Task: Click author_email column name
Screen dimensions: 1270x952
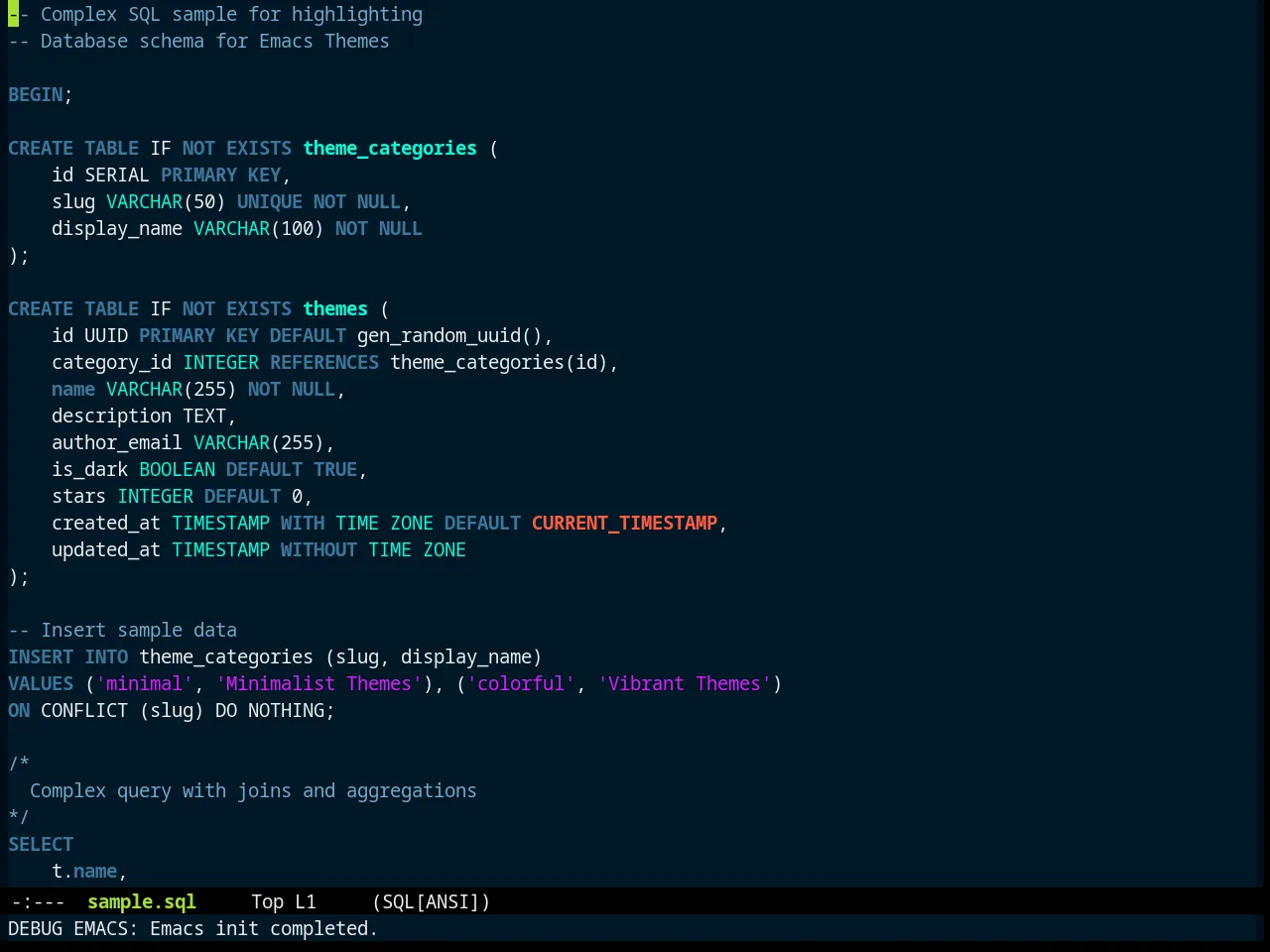Action: pyautogui.click(x=117, y=442)
